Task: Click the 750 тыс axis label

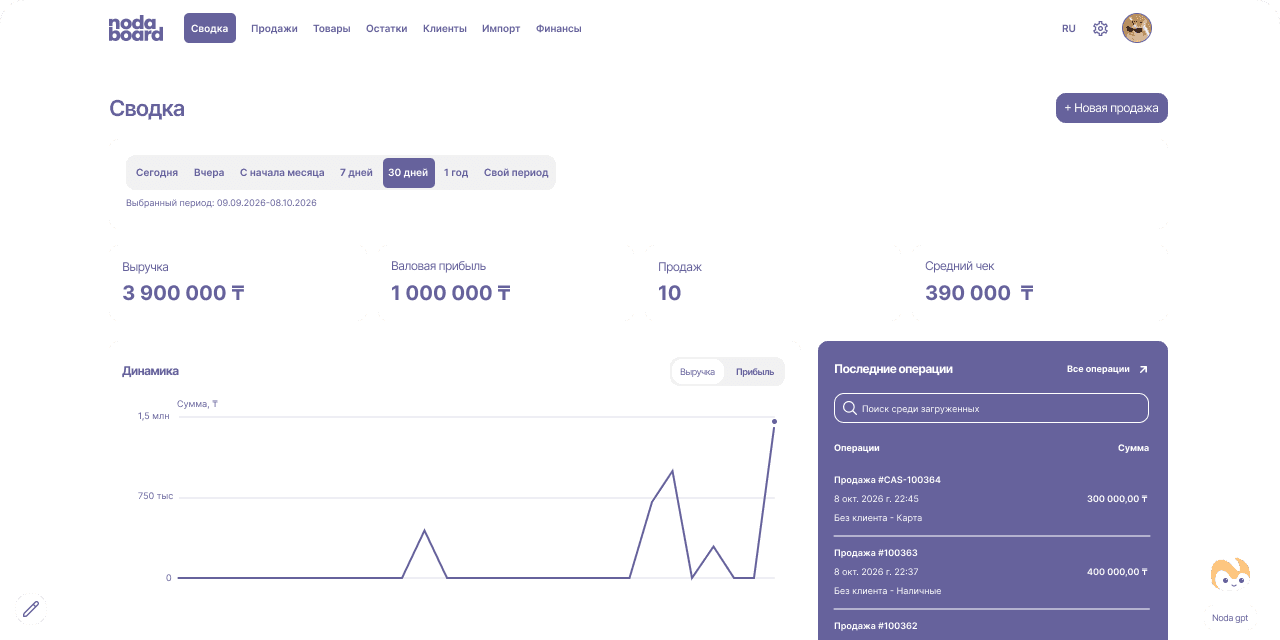Action: tap(155, 496)
